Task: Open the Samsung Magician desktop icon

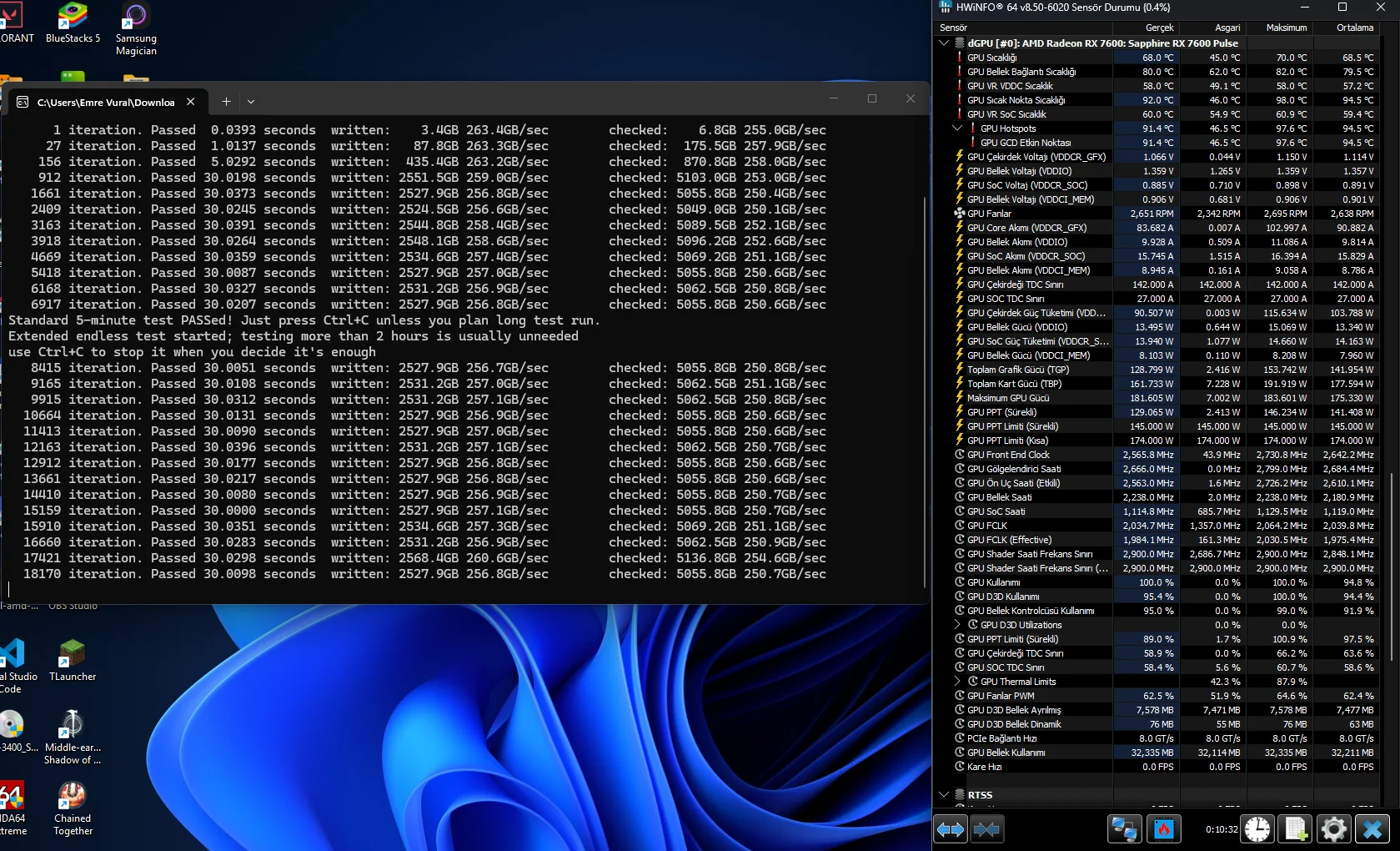Action: click(136, 29)
